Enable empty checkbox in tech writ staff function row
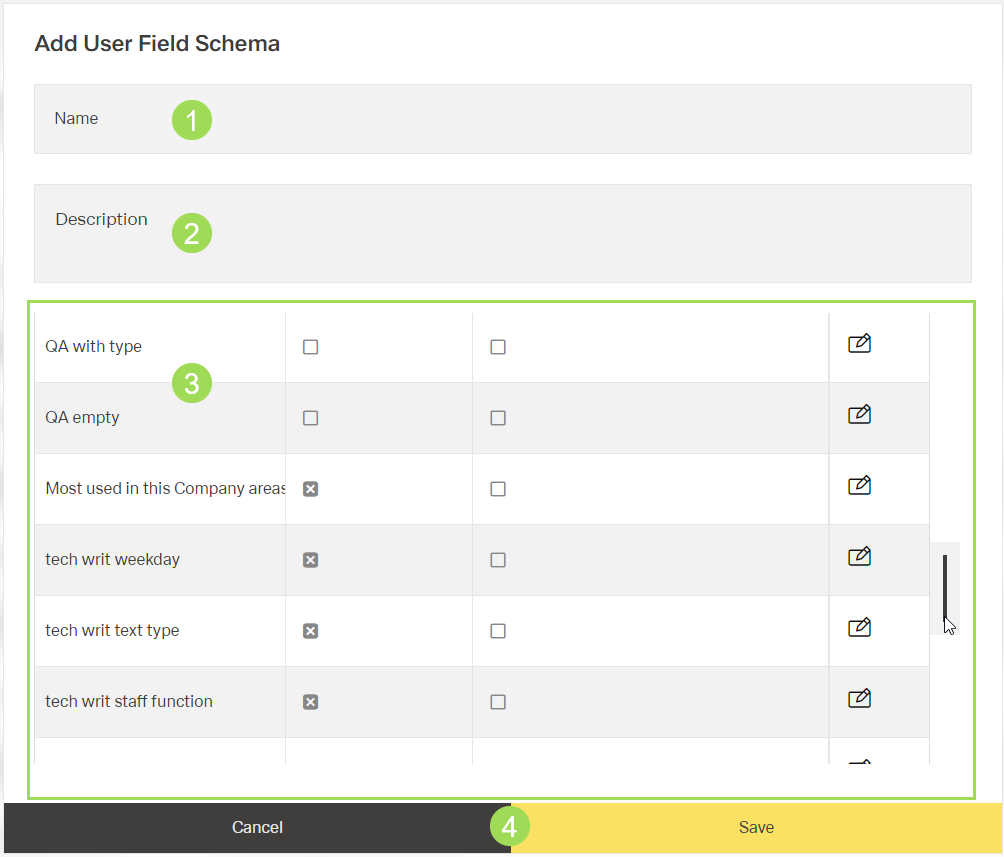 coord(498,702)
